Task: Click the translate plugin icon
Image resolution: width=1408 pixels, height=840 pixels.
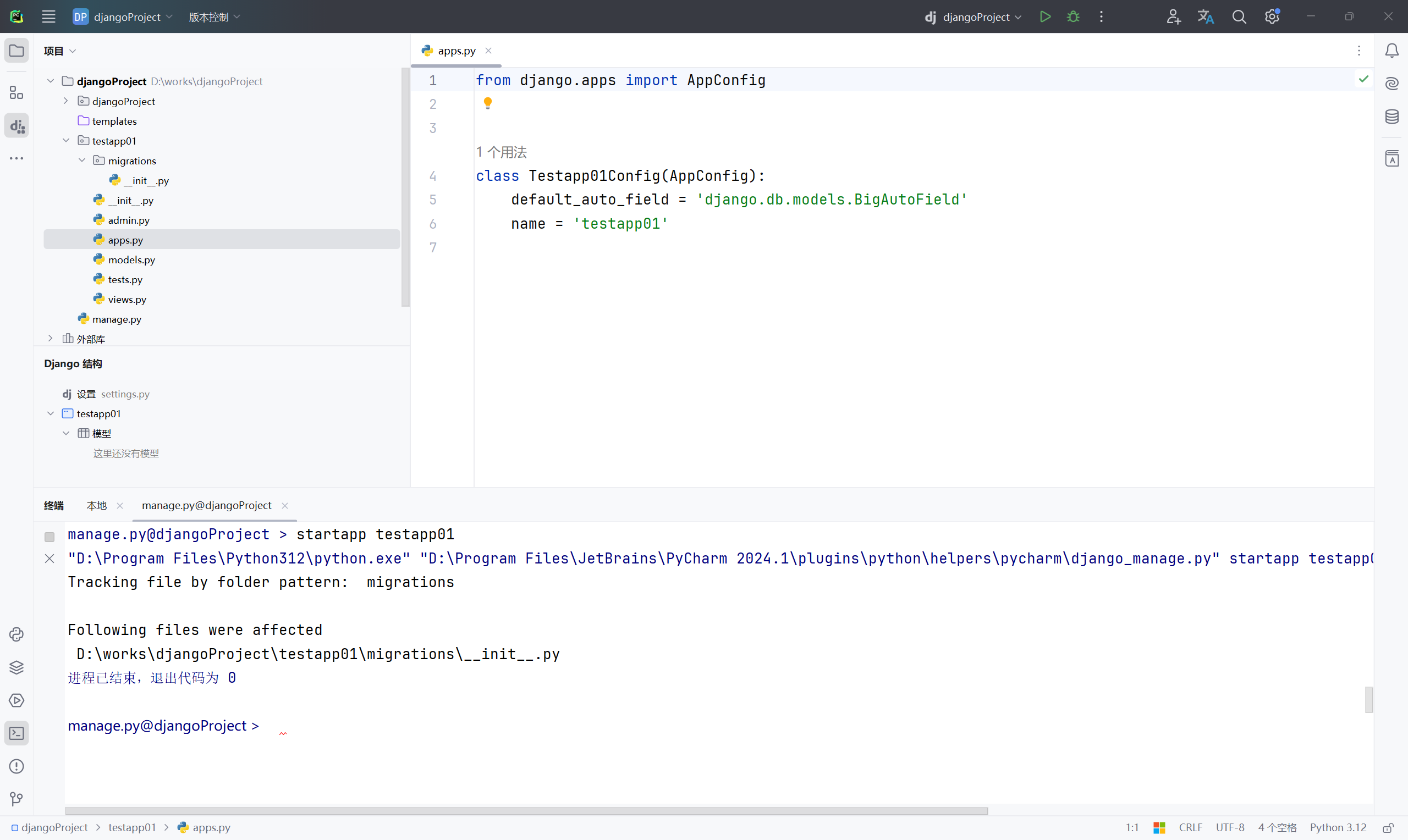Action: (1206, 16)
